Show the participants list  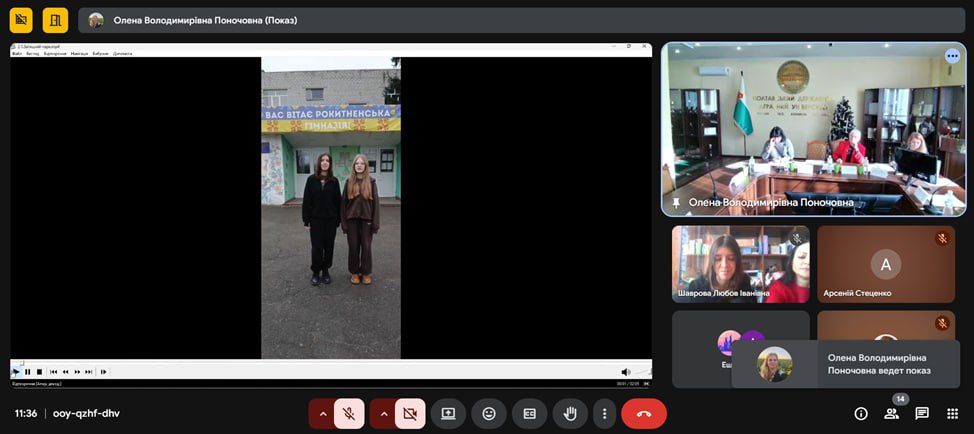pyautogui.click(x=891, y=413)
